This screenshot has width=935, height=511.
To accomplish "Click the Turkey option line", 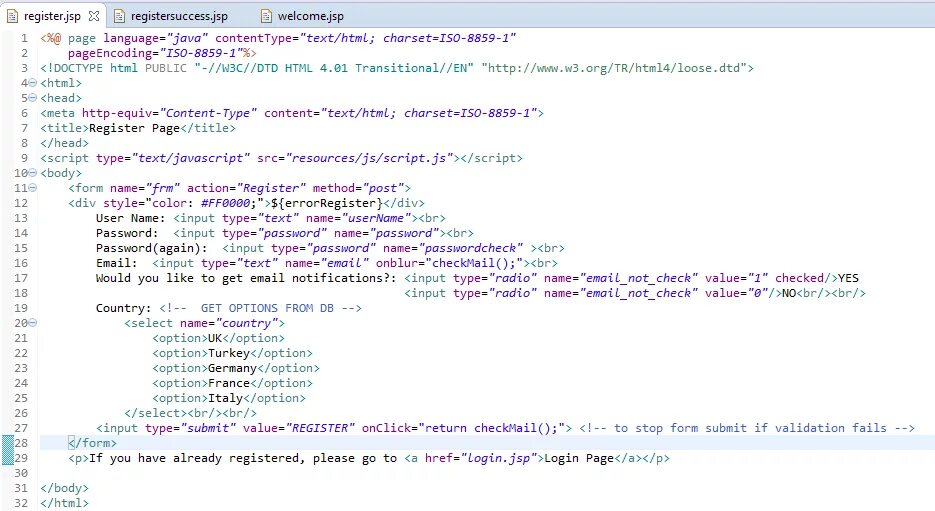I will pyautogui.click(x=232, y=353).
